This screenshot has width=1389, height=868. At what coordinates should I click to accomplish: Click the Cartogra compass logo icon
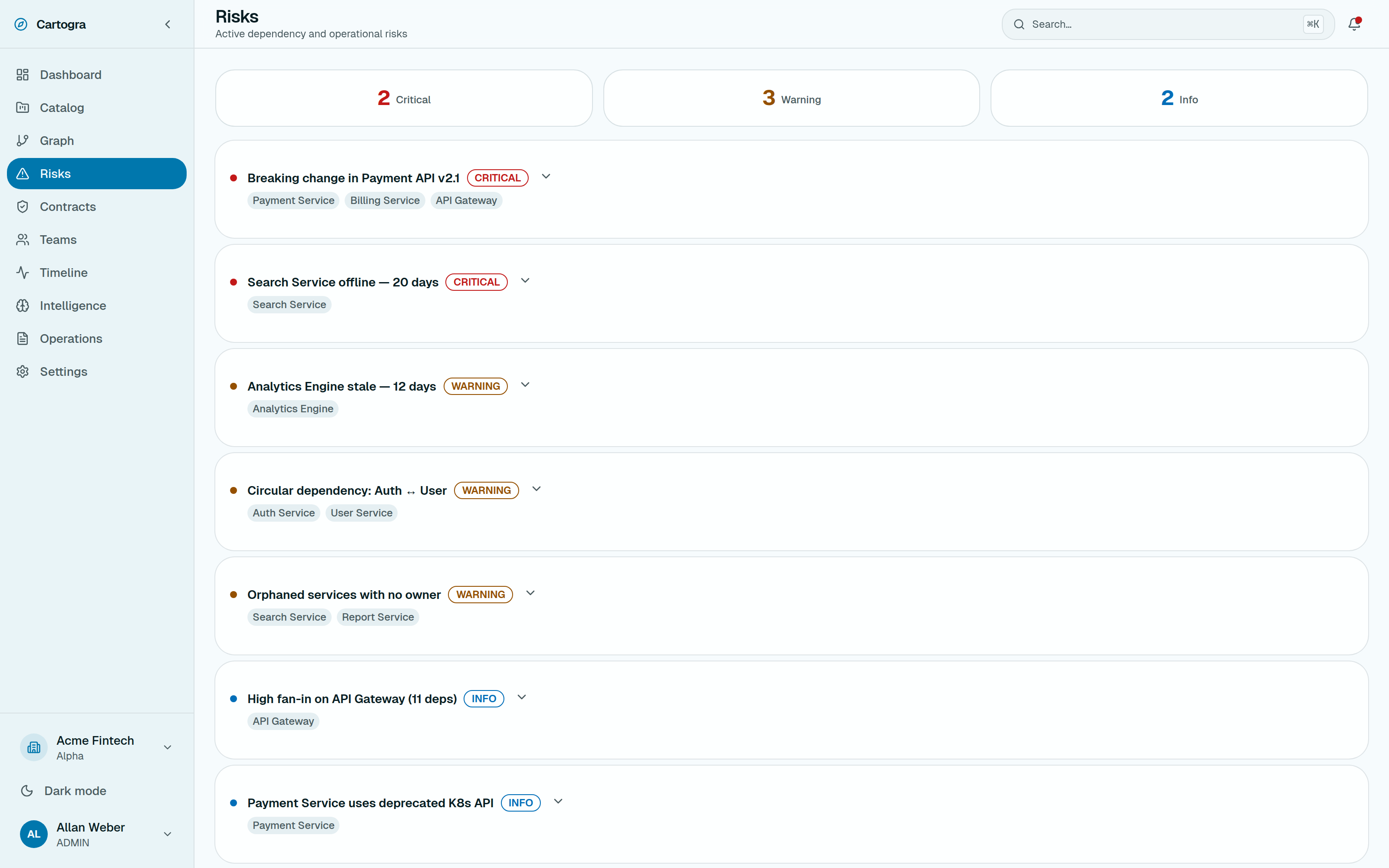(21, 24)
